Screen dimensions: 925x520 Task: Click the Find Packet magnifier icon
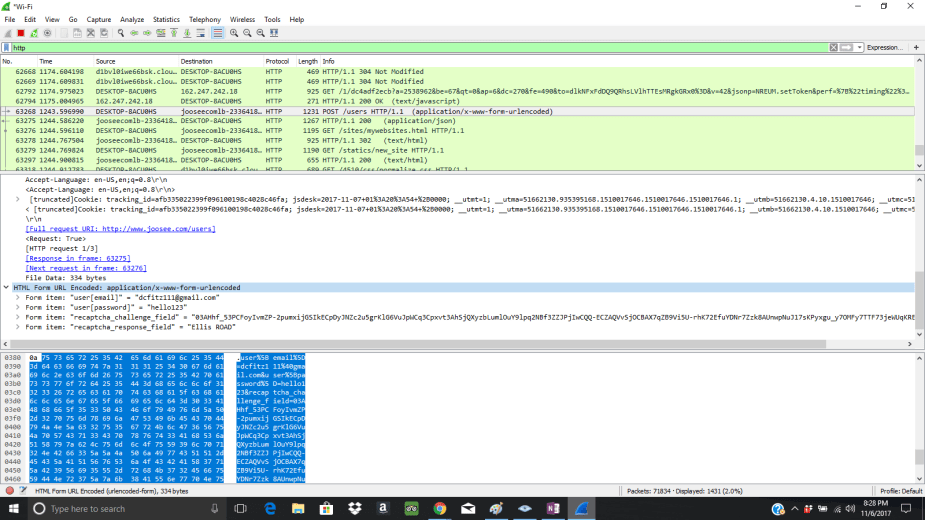tap(120, 33)
